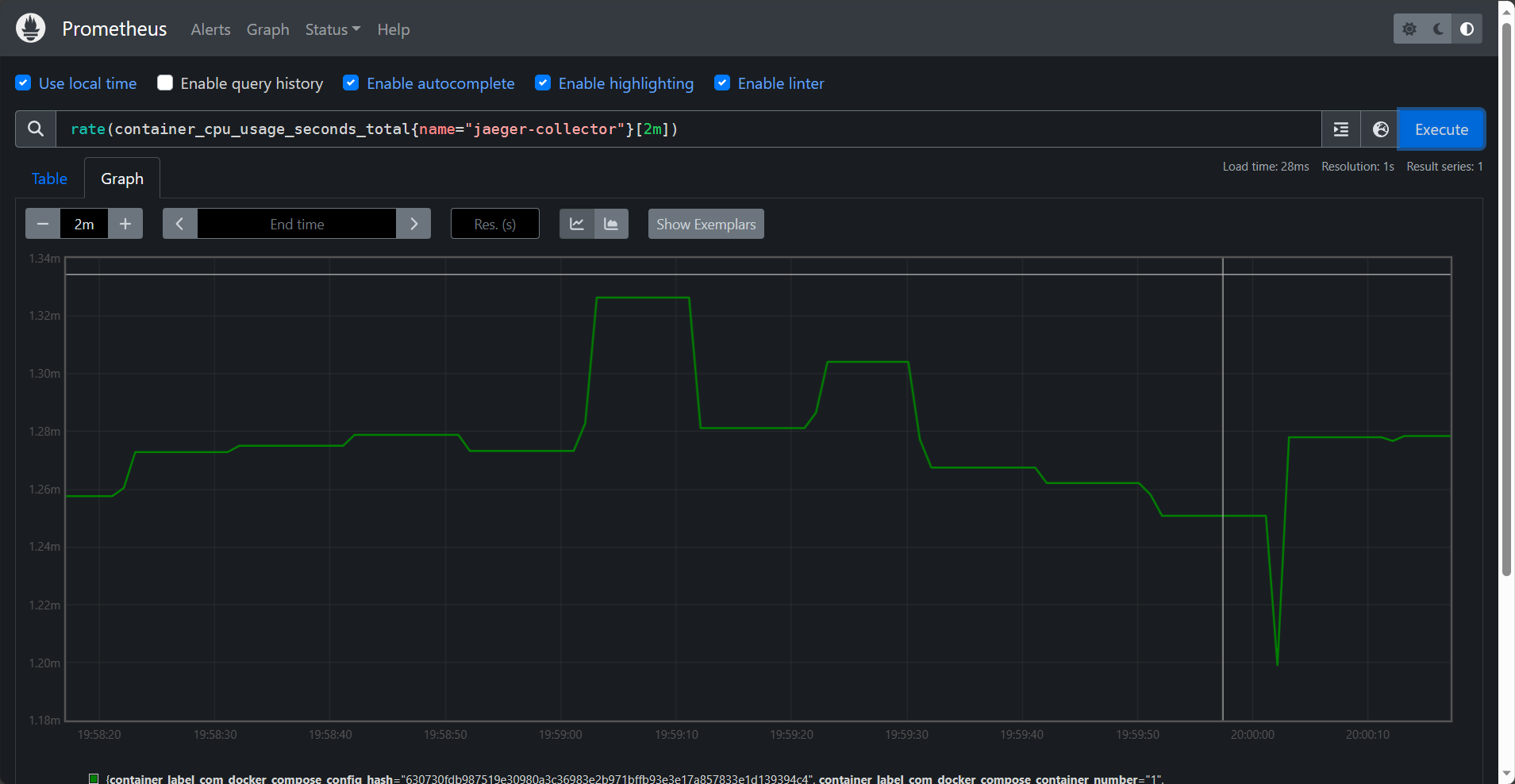Image resolution: width=1515 pixels, height=784 pixels.
Task: Toggle the green series legend swatch
Action: (94, 779)
